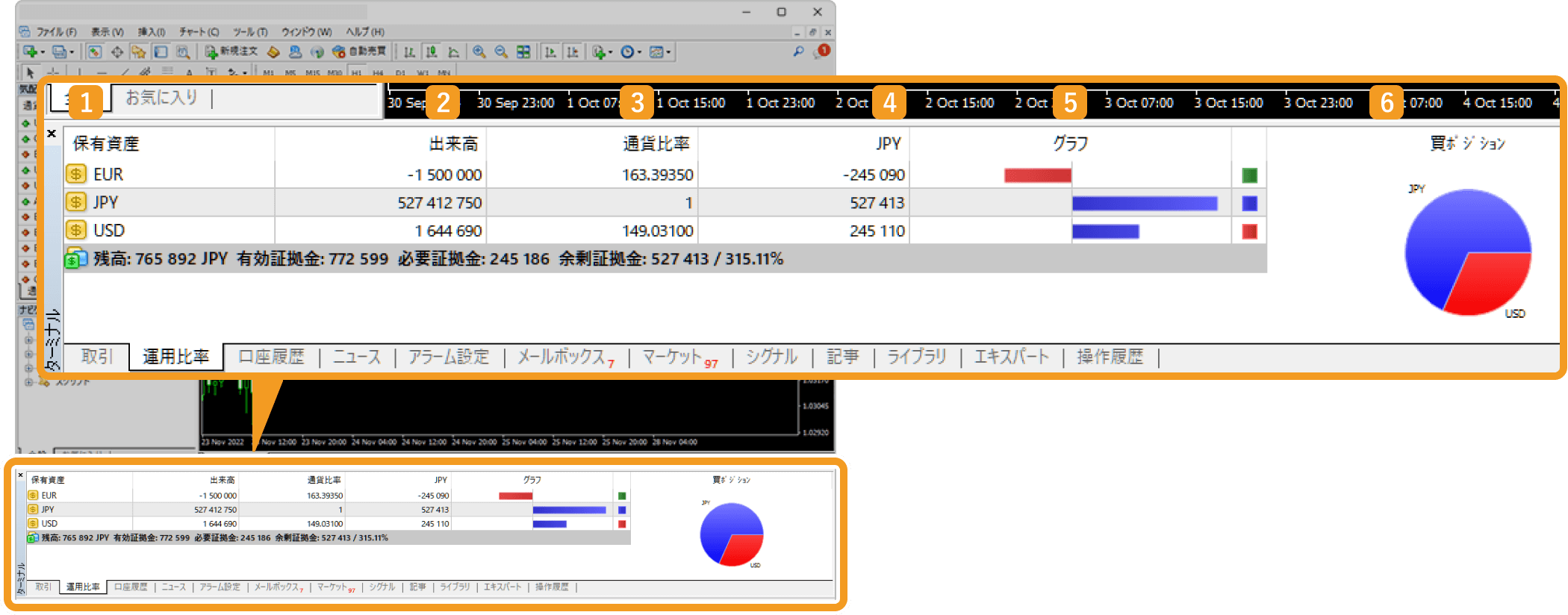Select the arrow cursor tool
Image resolution: width=1568 pixels, height=615 pixels.
(30, 72)
